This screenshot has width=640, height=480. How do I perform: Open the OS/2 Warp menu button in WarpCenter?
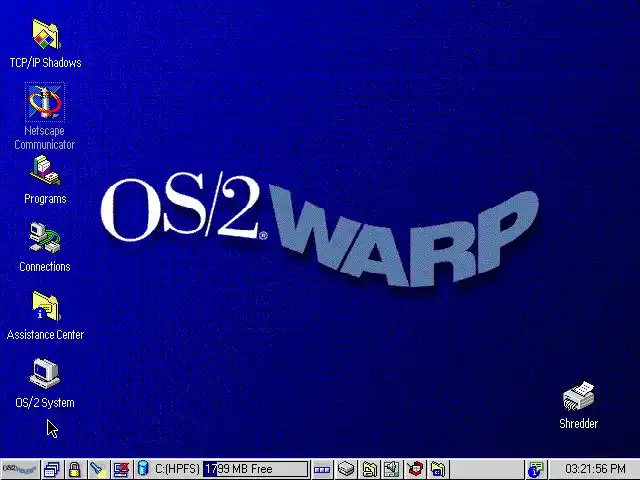[20, 469]
